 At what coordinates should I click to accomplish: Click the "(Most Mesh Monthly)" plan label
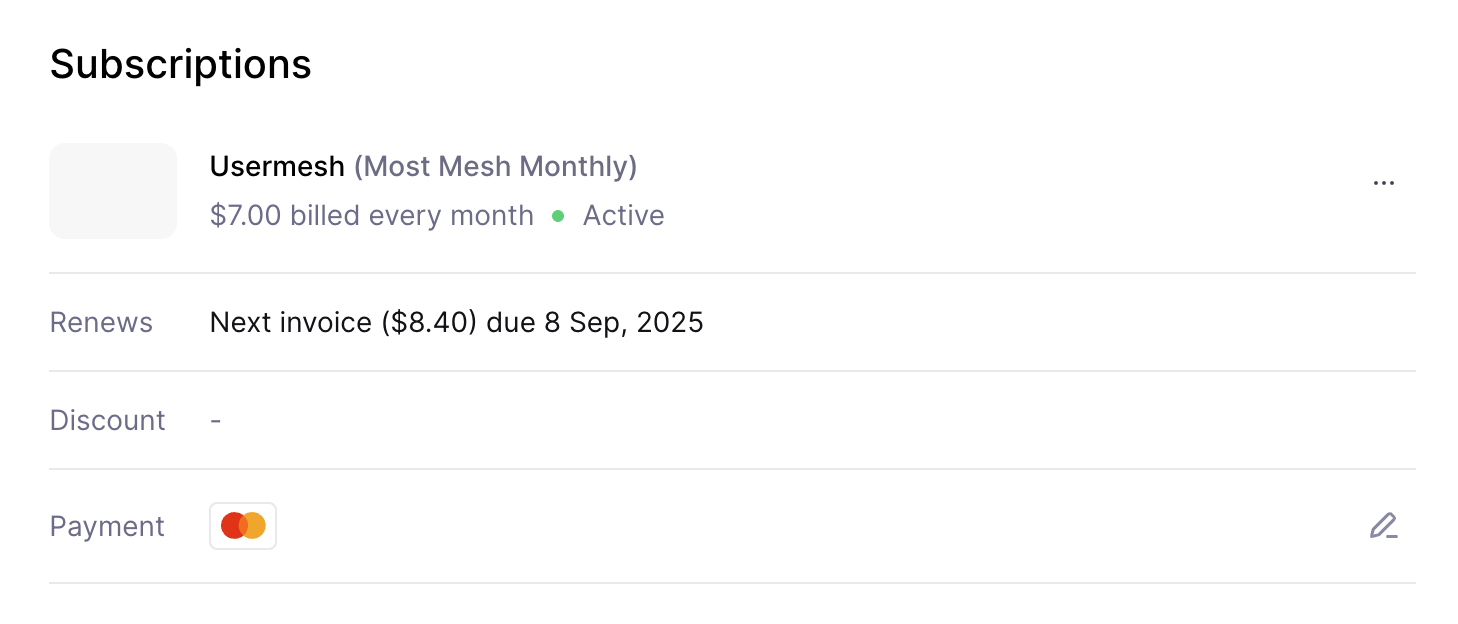coord(495,166)
